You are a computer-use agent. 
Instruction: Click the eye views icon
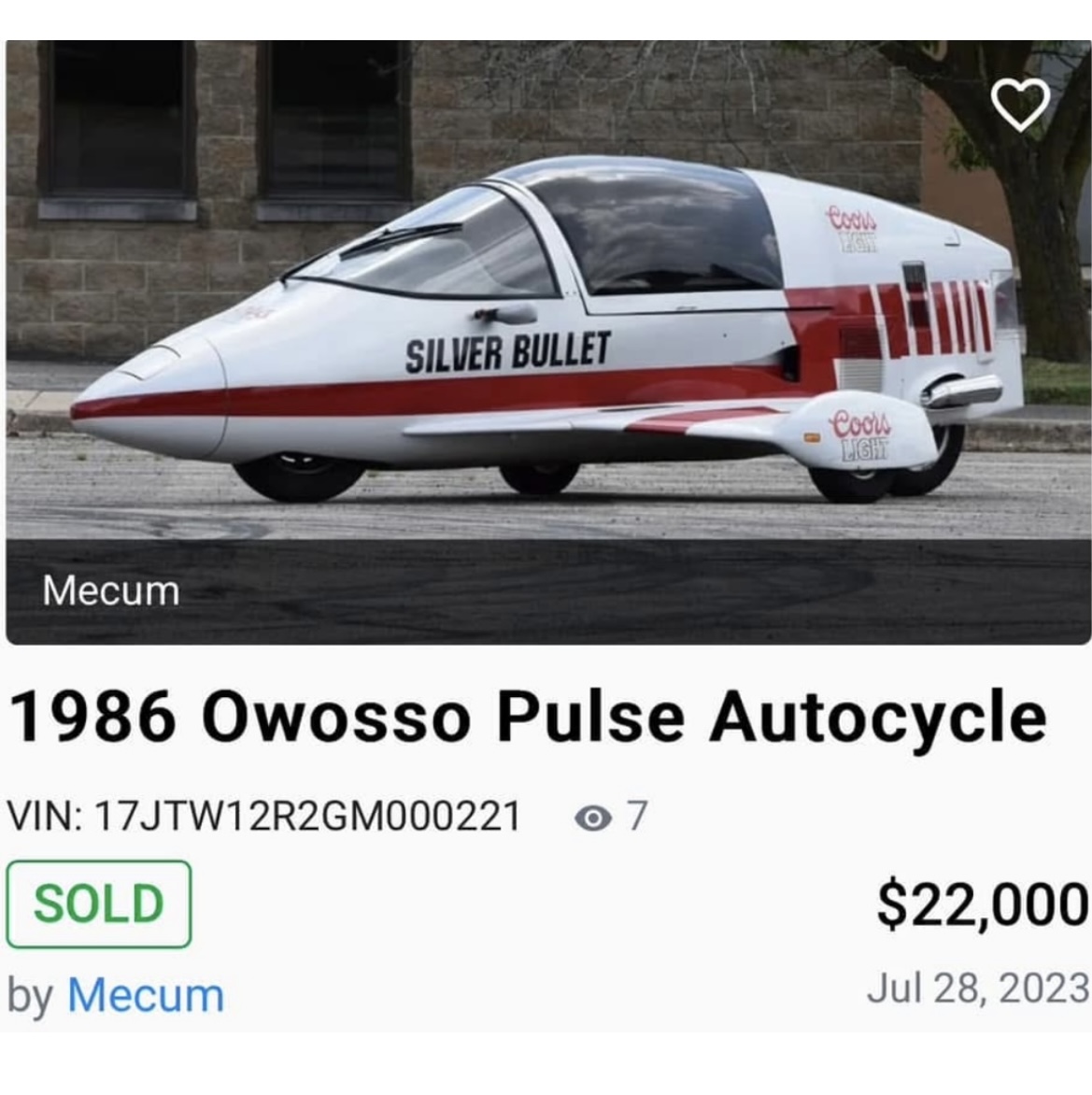click(x=593, y=818)
